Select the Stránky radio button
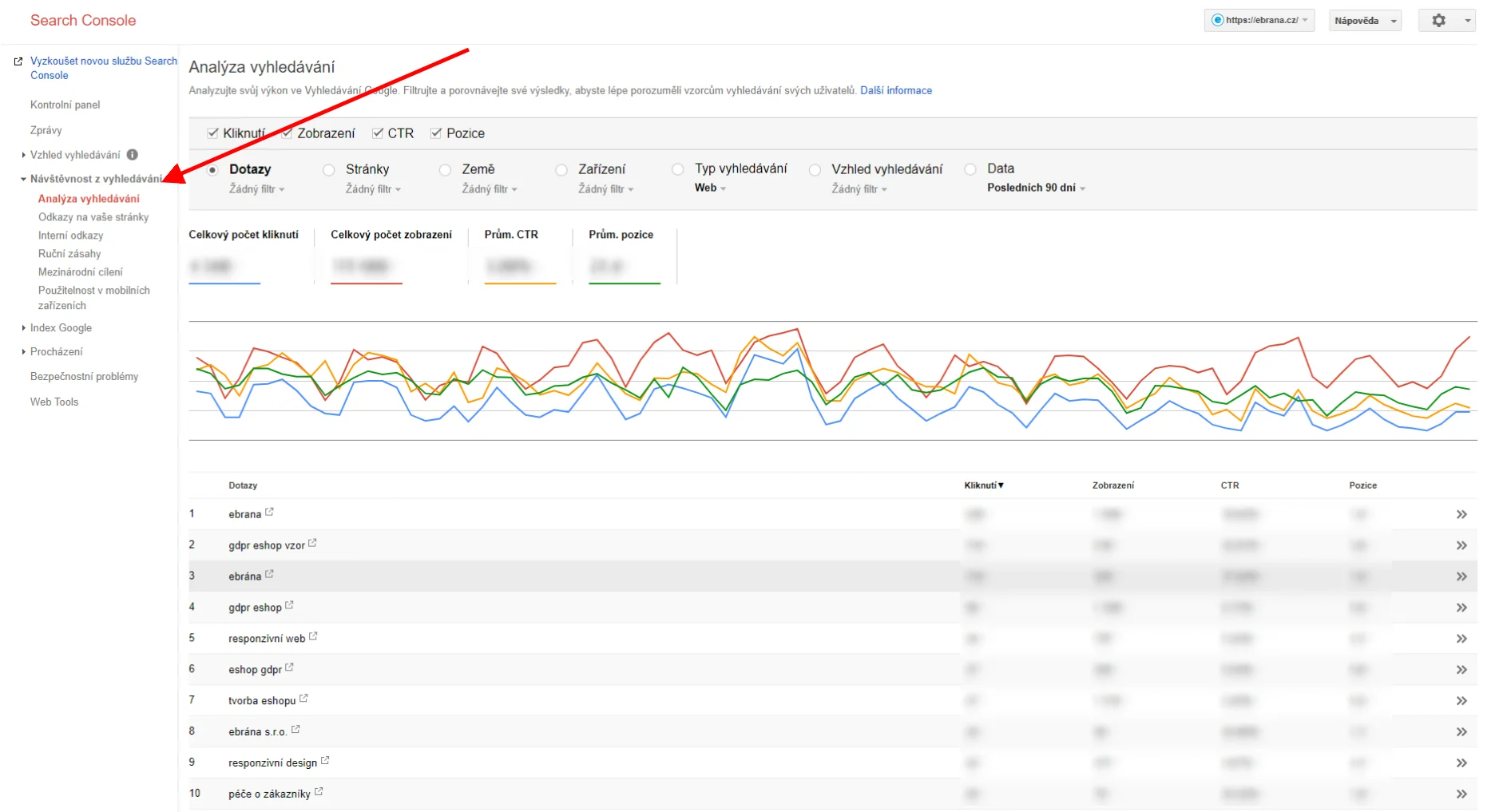Viewport: 1511px width, 812px height. click(x=329, y=170)
